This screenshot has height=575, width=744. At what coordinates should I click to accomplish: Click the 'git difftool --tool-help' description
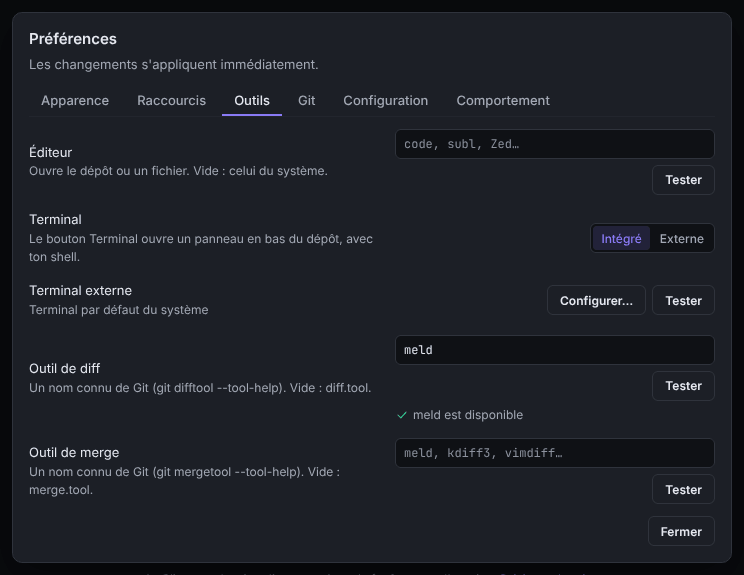[x=200, y=388]
